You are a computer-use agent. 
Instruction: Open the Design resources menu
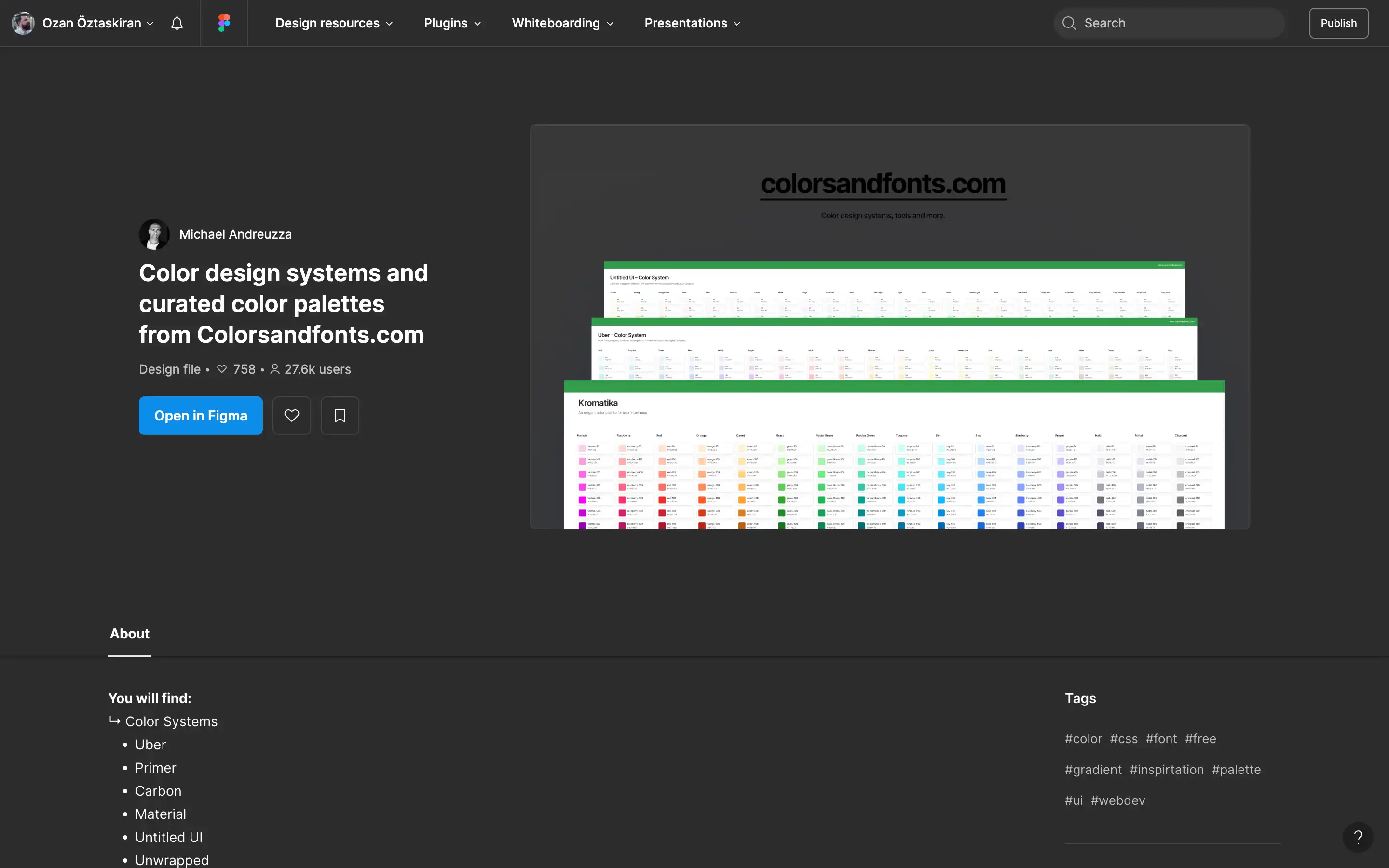click(x=334, y=23)
